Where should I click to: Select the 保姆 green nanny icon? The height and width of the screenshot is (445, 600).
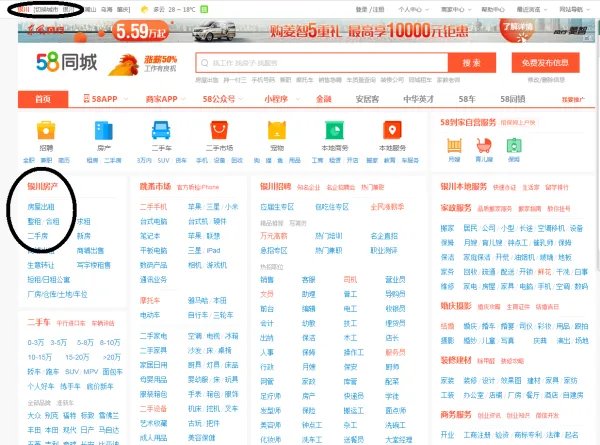[x=514, y=146]
